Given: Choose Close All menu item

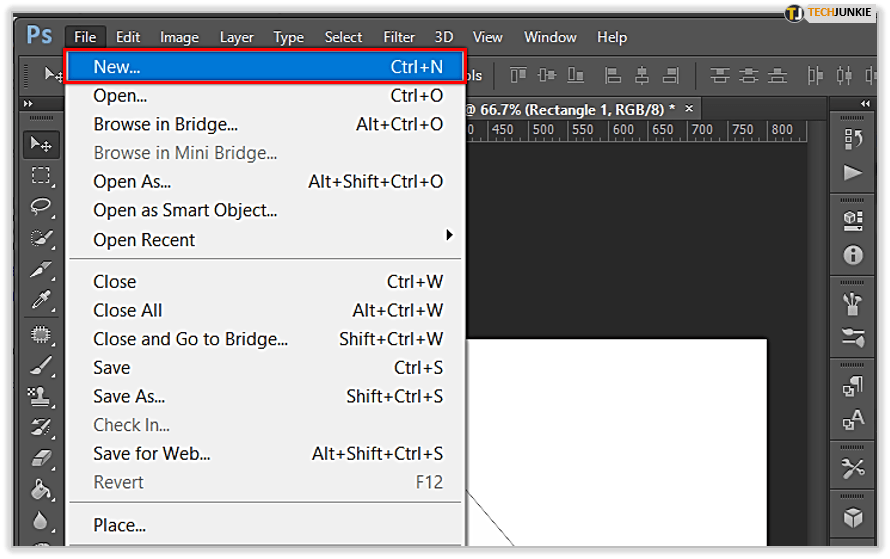Looking at the screenshot, I should (x=265, y=310).
